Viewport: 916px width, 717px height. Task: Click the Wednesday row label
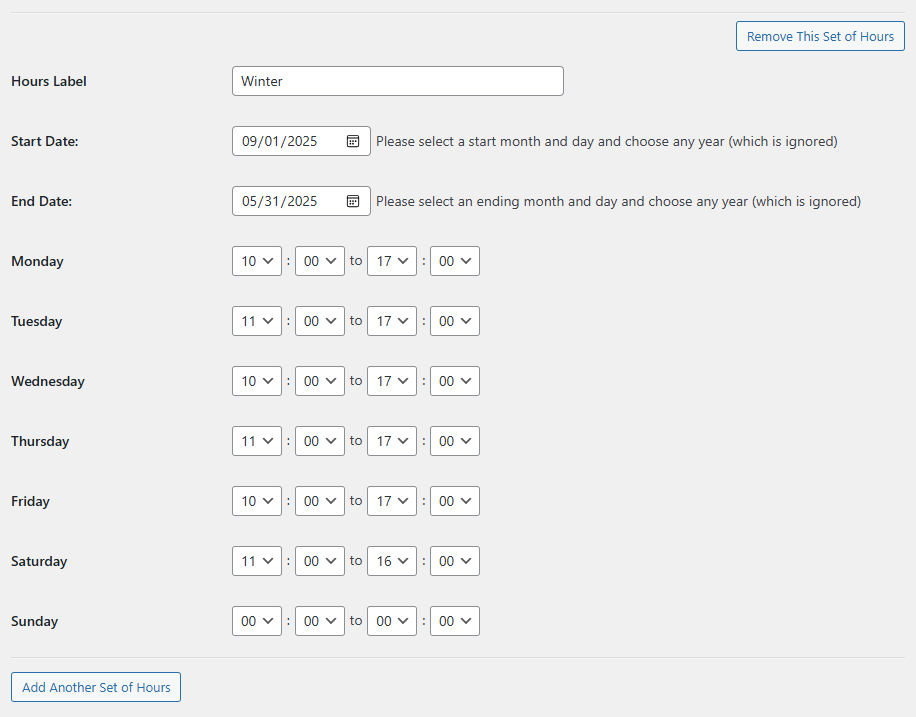(x=48, y=381)
